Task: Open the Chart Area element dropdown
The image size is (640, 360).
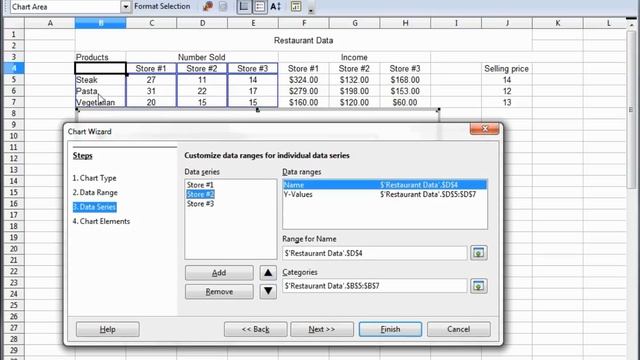Action: [126, 7]
